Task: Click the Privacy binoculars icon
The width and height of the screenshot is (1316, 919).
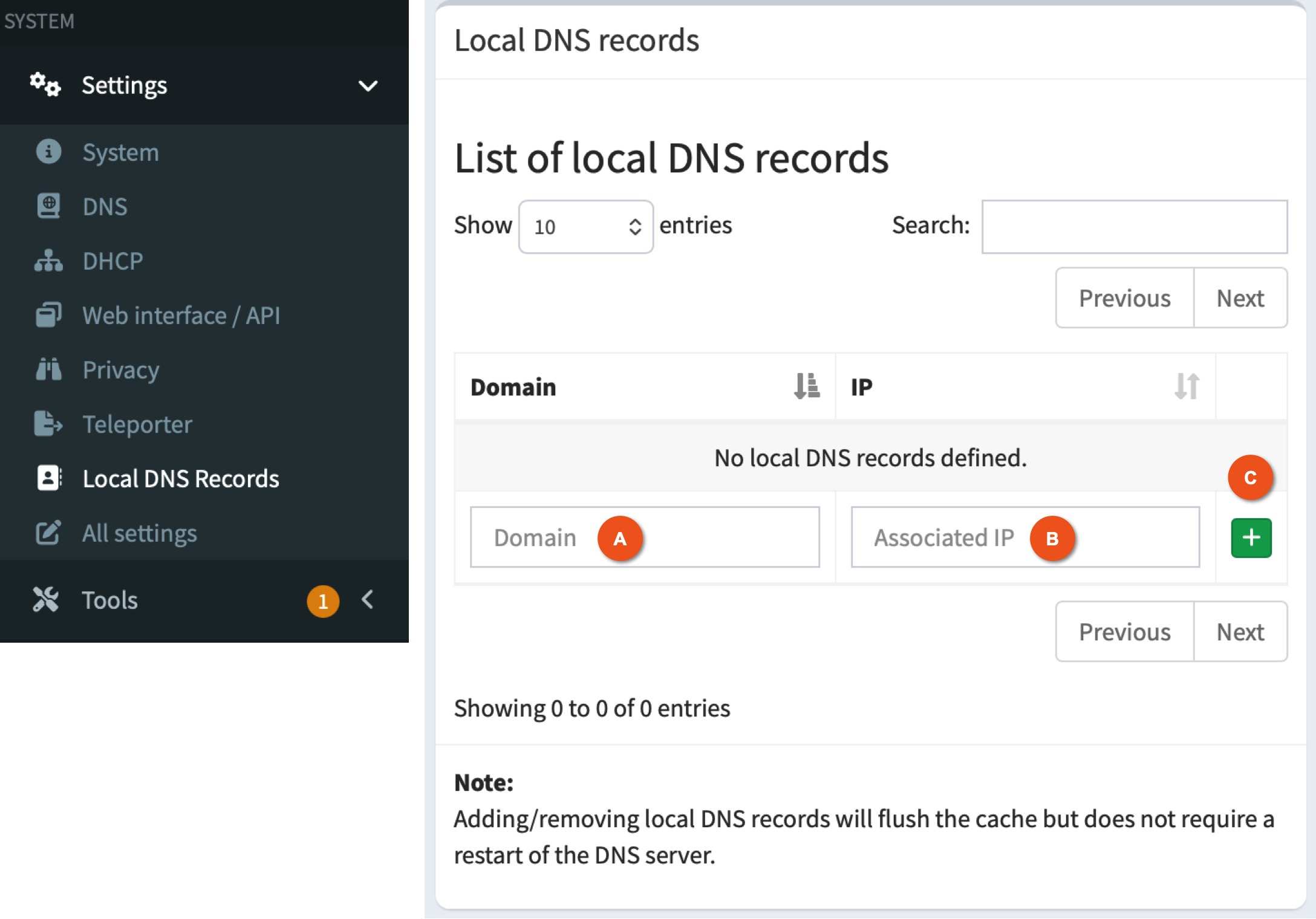Action: tap(49, 369)
